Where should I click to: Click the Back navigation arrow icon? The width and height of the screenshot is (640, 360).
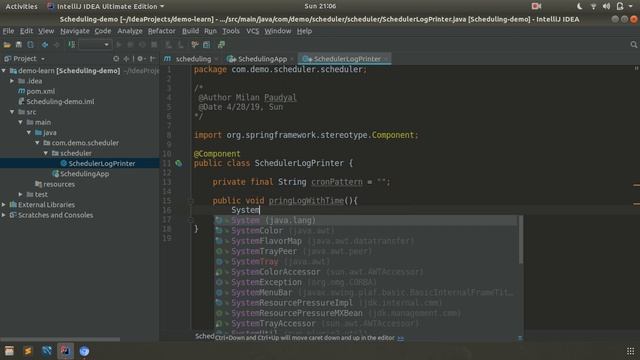click(44, 44)
